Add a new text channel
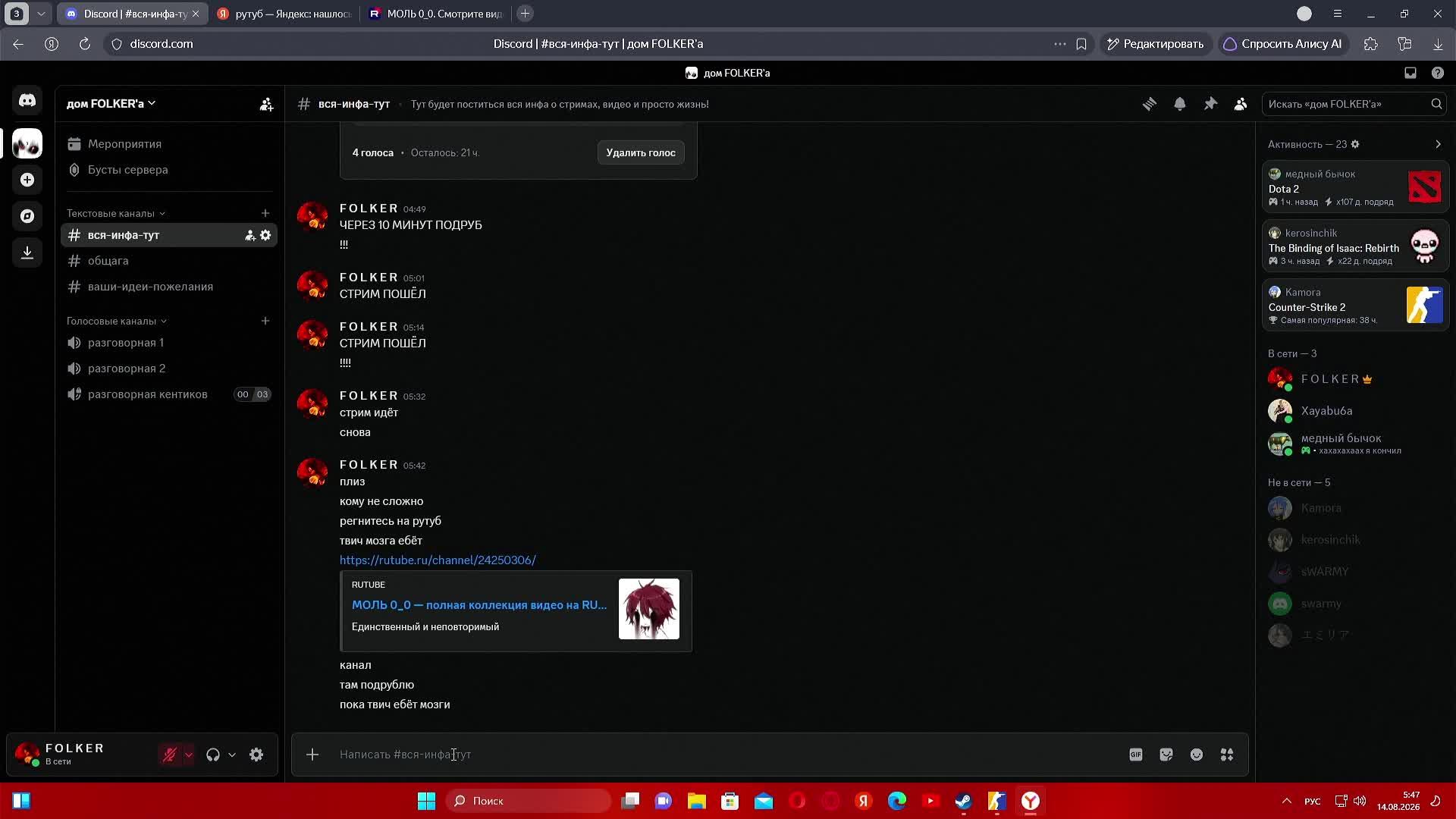Image resolution: width=1456 pixels, height=819 pixels. pos(265,213)
